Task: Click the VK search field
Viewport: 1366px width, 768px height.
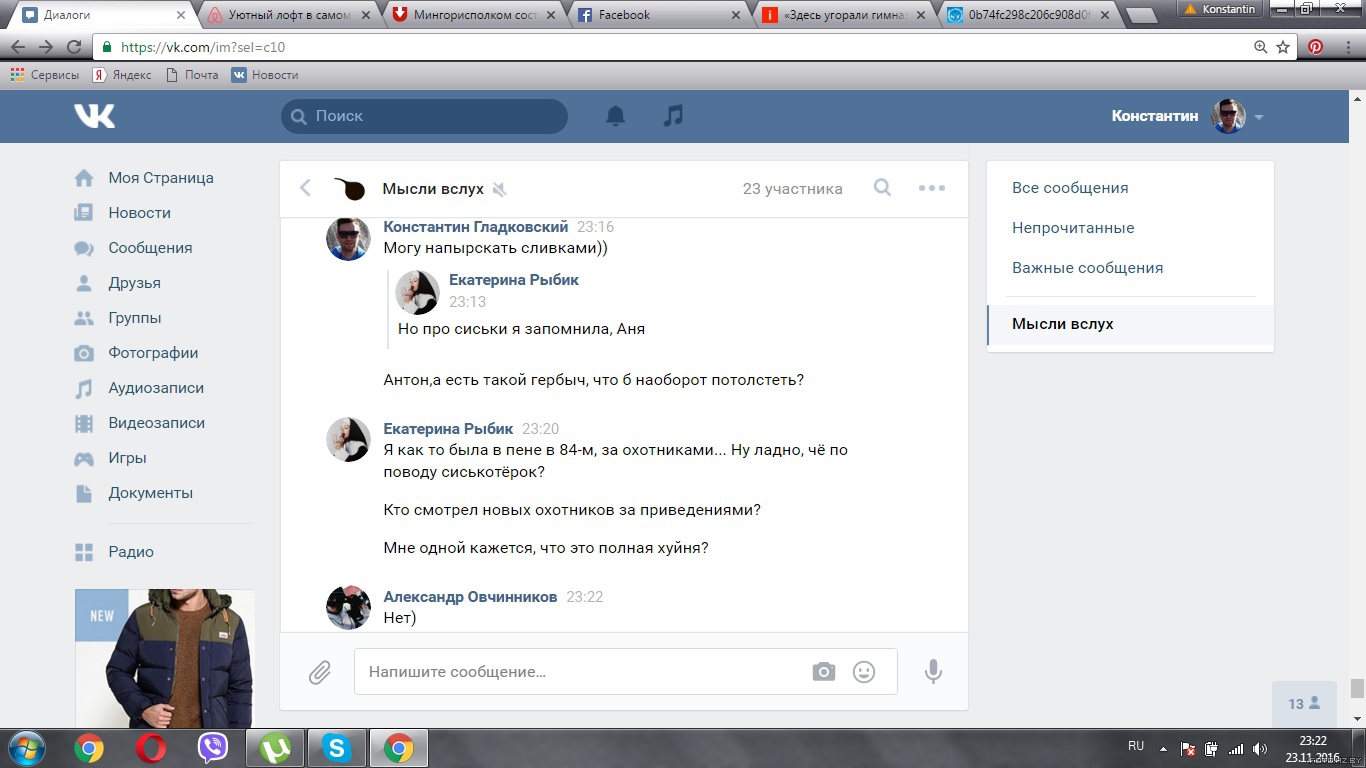Action: [424, 116]
